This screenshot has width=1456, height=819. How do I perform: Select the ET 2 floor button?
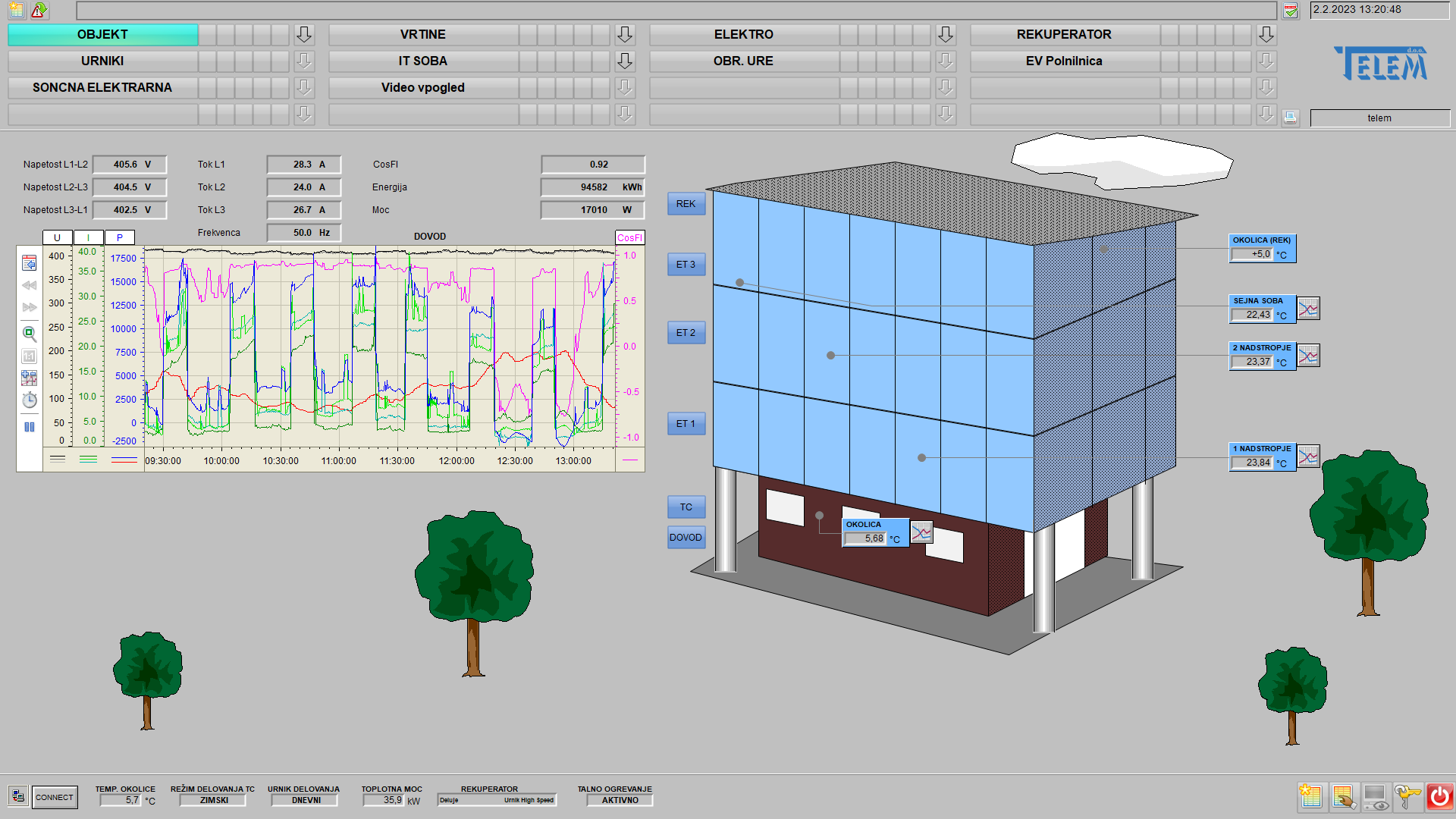click(686, 333)
